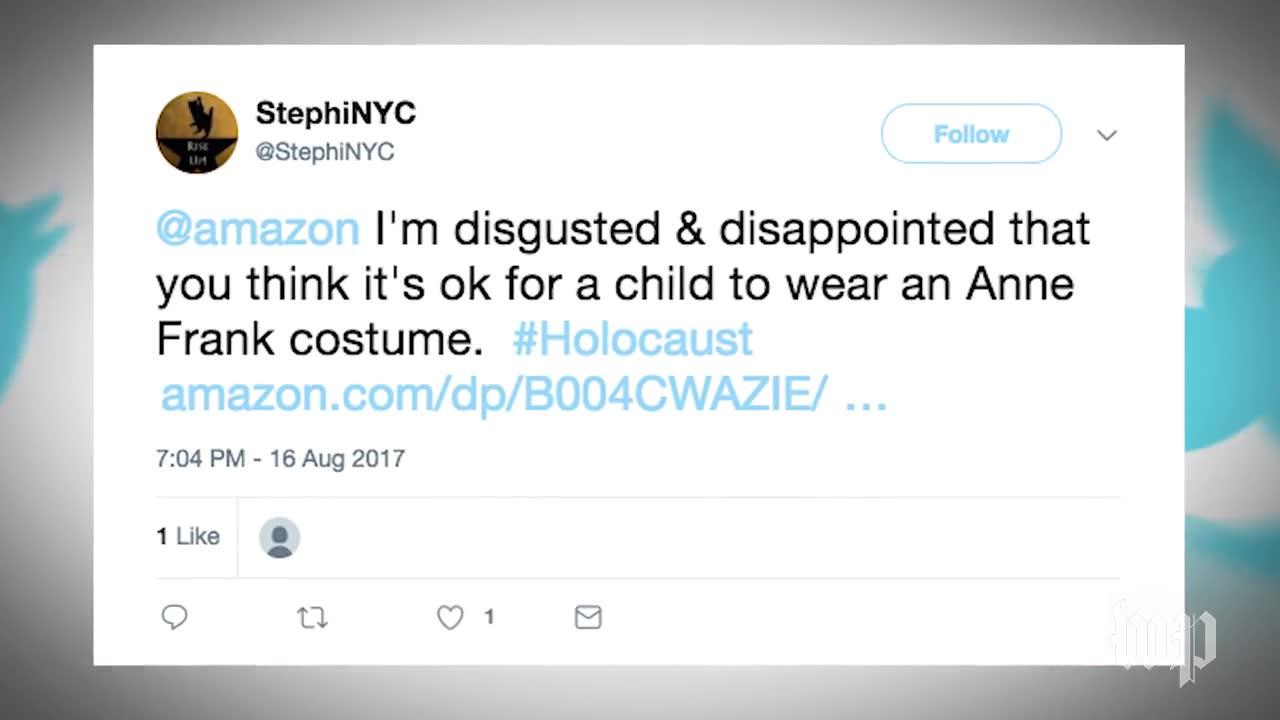Open the 7:04 PM - 16 Aug 2017 timestamp
This screenshot has width=1280, height=720.
(280, 459)
